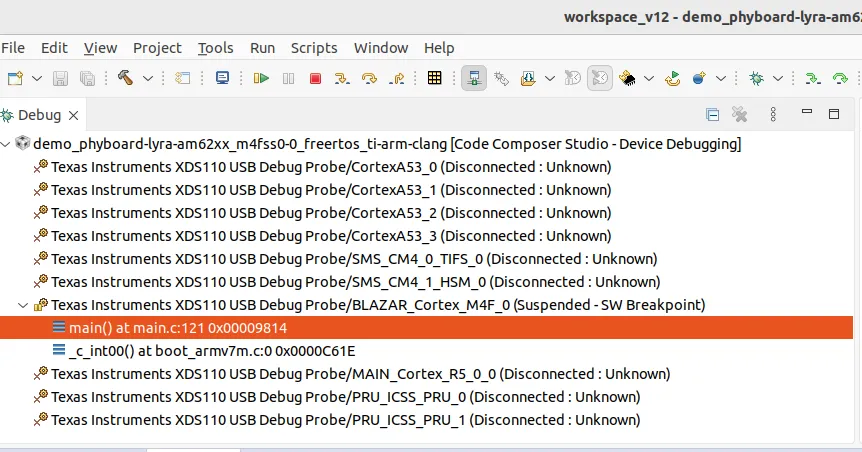Open the Run menu

(262, 48)
